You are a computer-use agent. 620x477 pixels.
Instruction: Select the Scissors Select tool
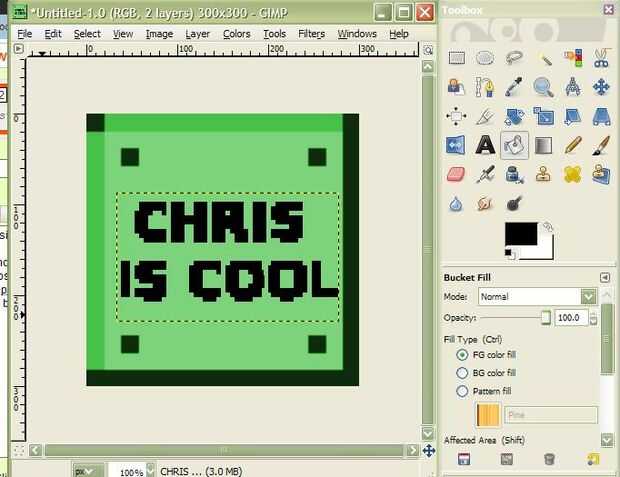[601, 58]
